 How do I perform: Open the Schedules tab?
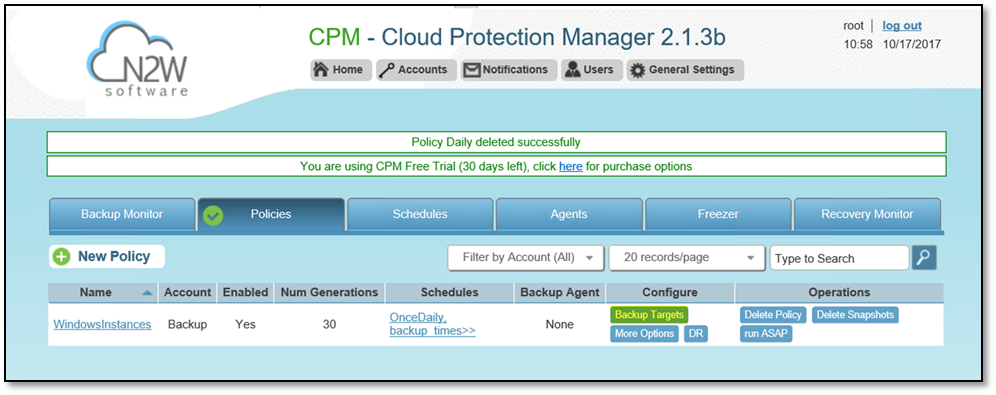[420, 215]
